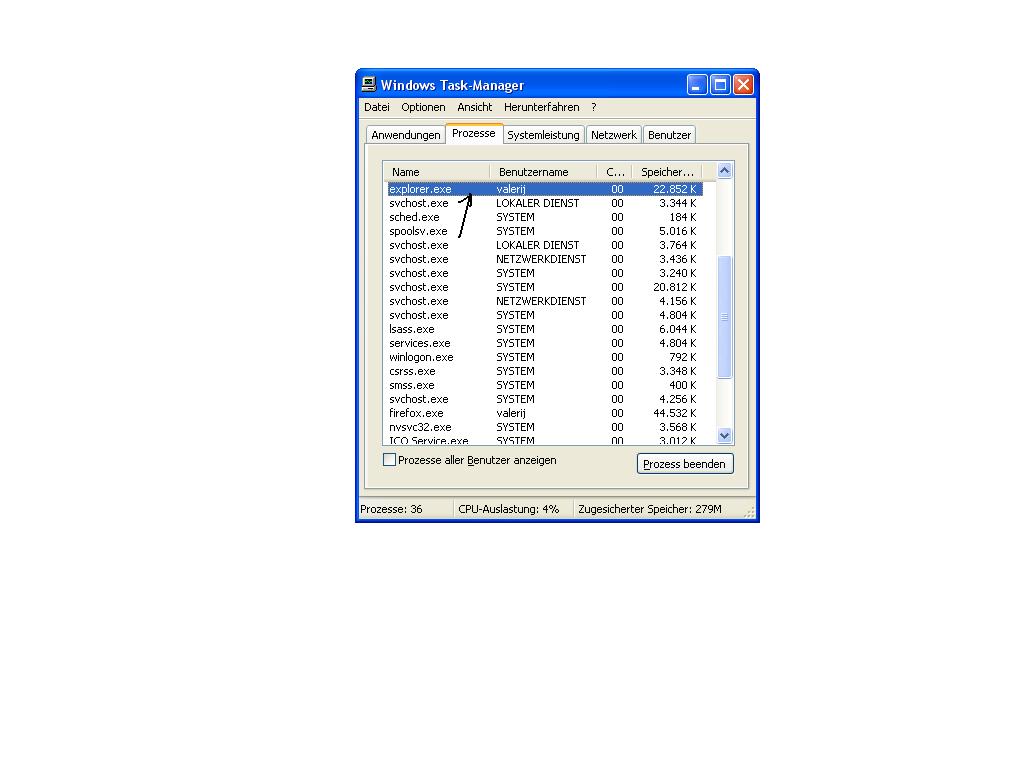Select svchost.exe using 3.436 K memory

[x=545, y=259]
